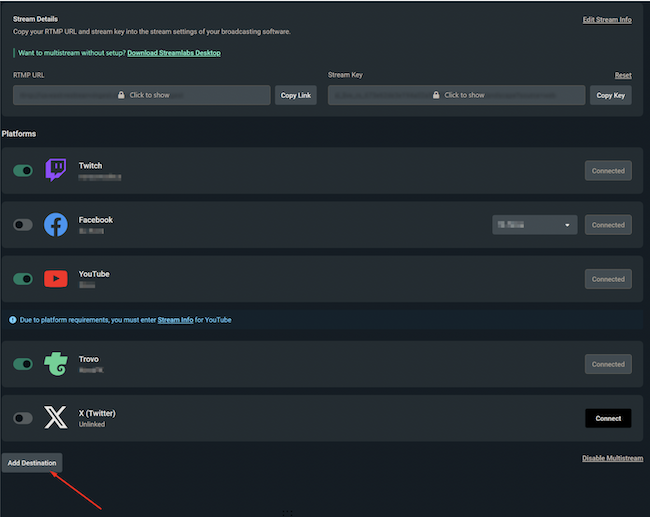
Task: Open Stream Info link in YouTube notice
Action: pos(175,320)
